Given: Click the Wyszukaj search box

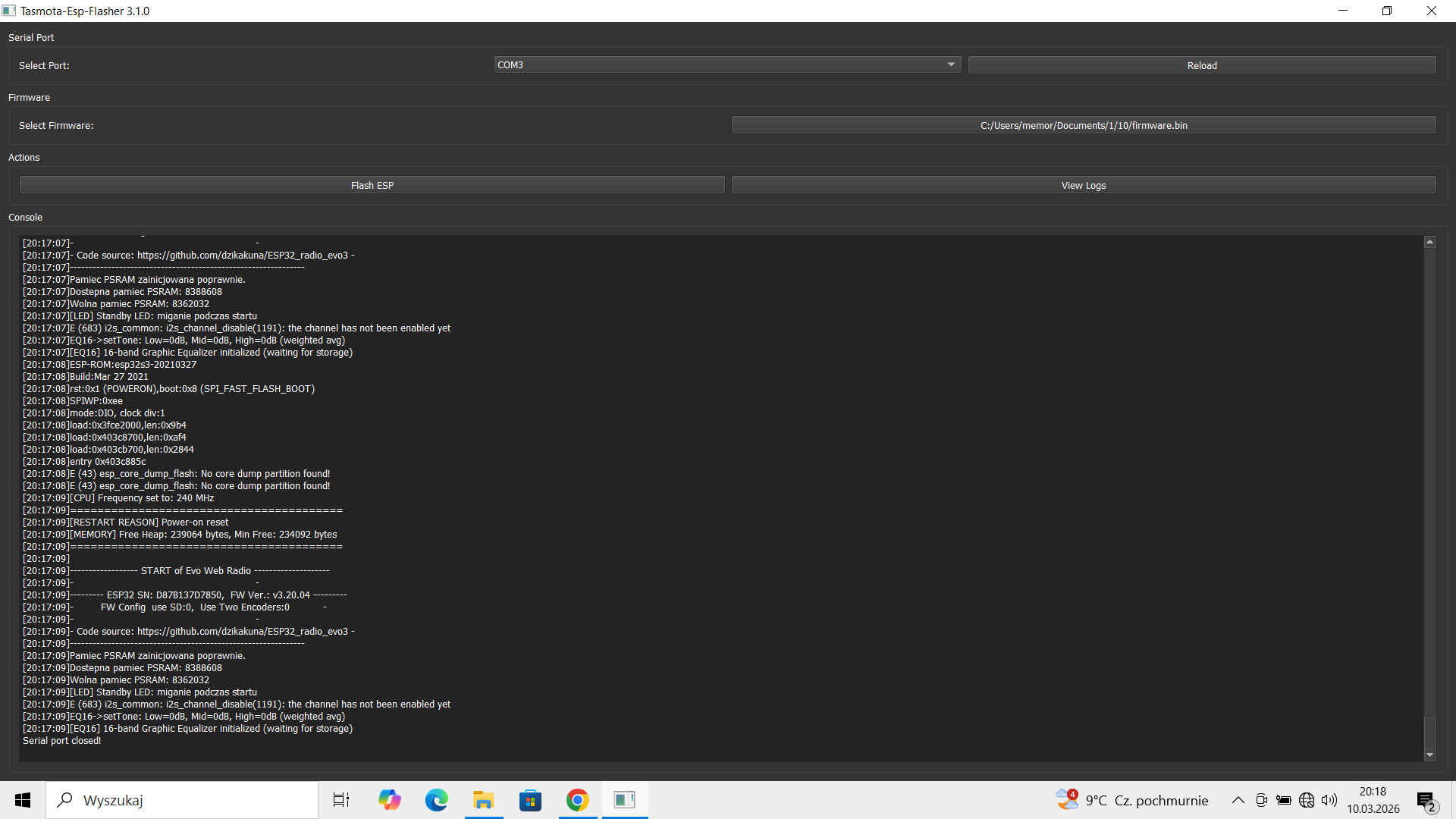Looking at the screenshot, I should pyautogui.click(x=182, y=800).
